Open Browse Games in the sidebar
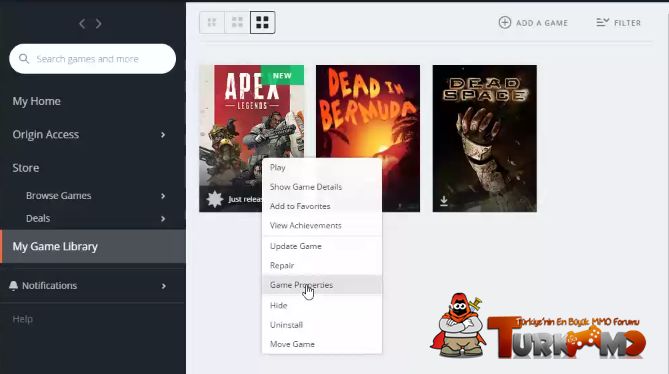 (x=58, y=196)
